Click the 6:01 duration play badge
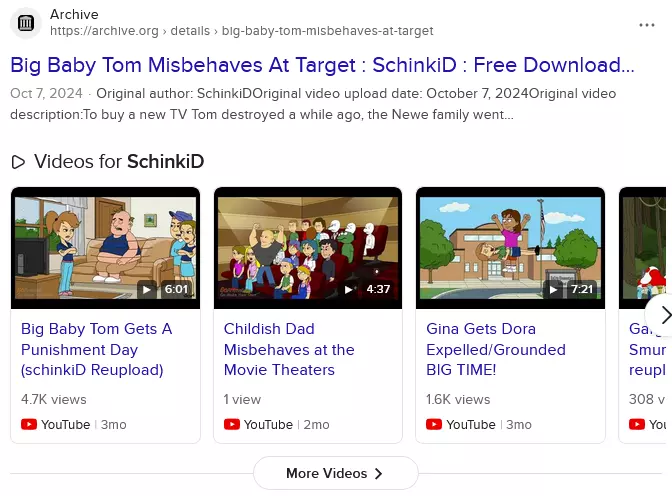 tap(165, 289)
